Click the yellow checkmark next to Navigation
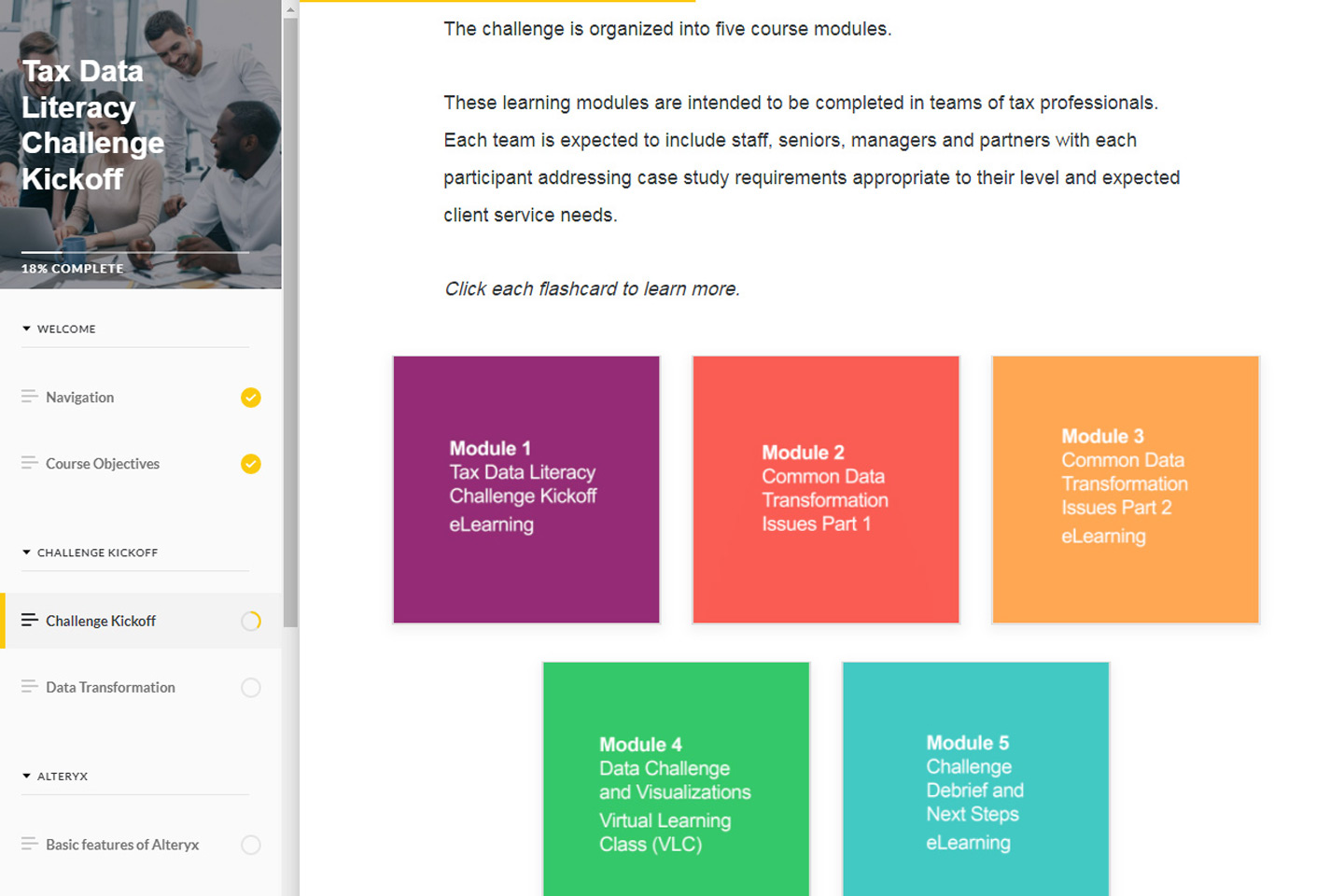Screen dimensions: 1344x896 click(x=251, y=398)
